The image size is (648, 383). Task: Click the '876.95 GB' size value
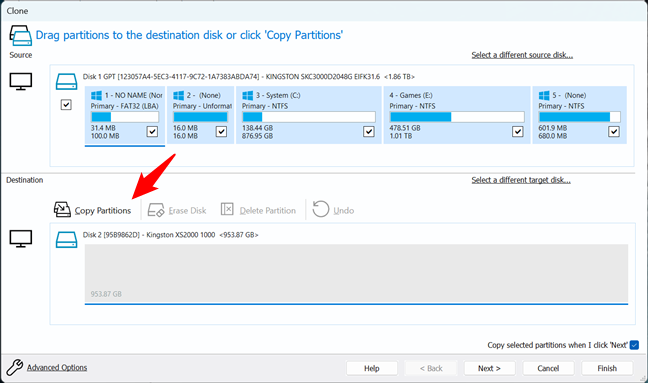point(257,136)
